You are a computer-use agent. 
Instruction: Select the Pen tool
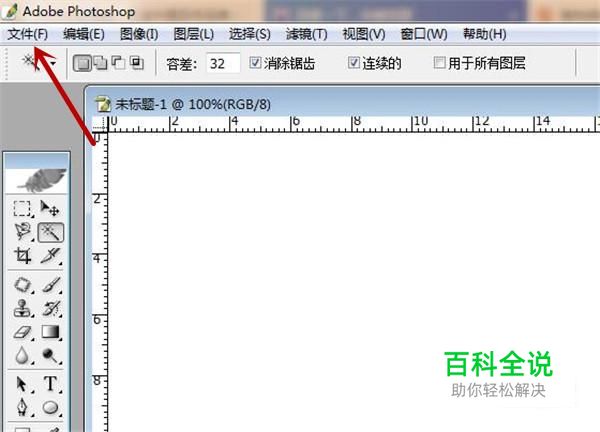pyautogui.click(x=22, y=407)
